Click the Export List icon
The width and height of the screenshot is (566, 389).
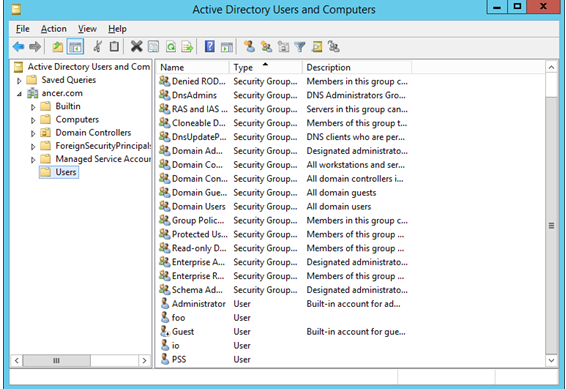[187, 47]
